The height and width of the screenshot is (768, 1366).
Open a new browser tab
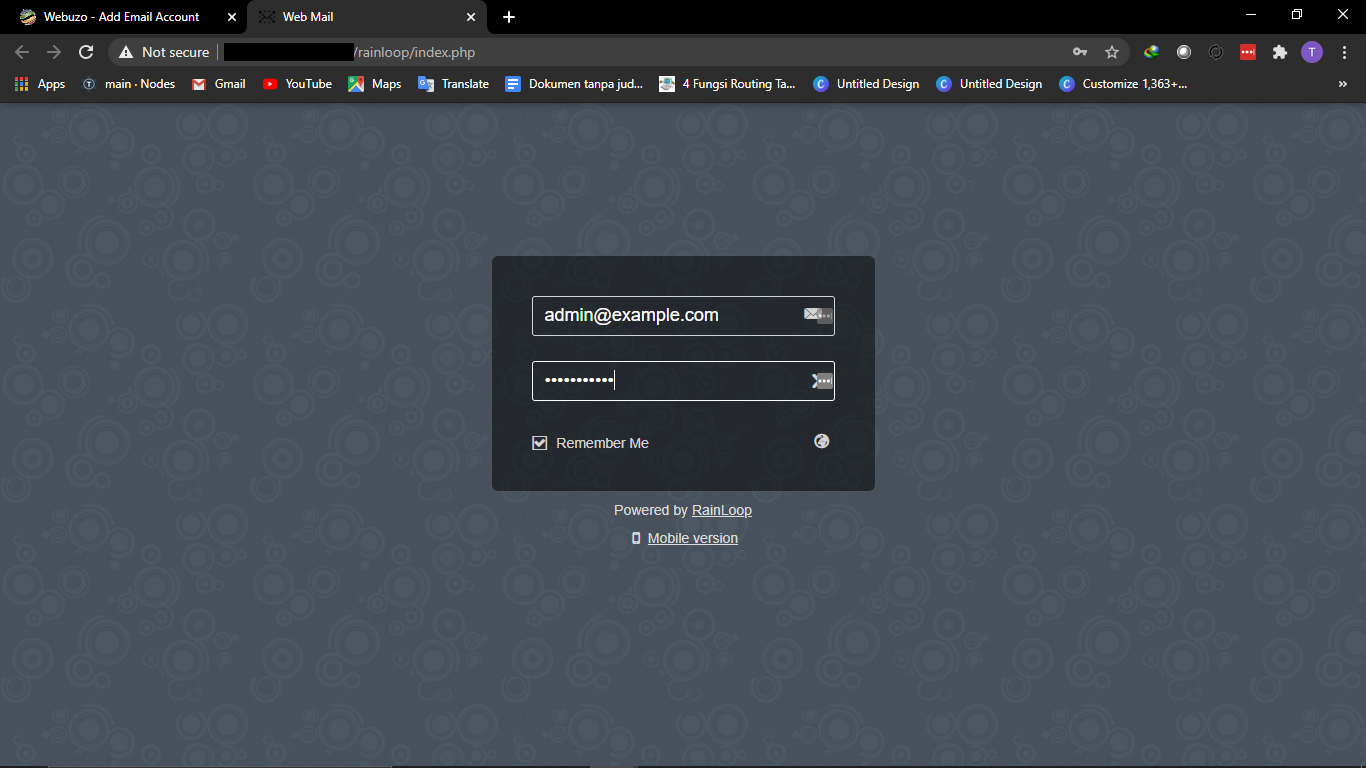pyautogui.click(x=509, y=17)
